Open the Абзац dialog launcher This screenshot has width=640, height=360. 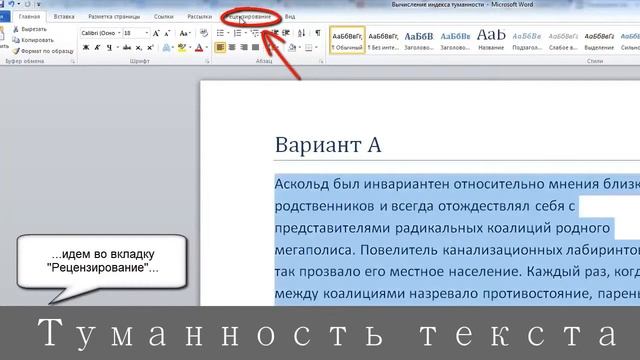click(x=322, y=61)
